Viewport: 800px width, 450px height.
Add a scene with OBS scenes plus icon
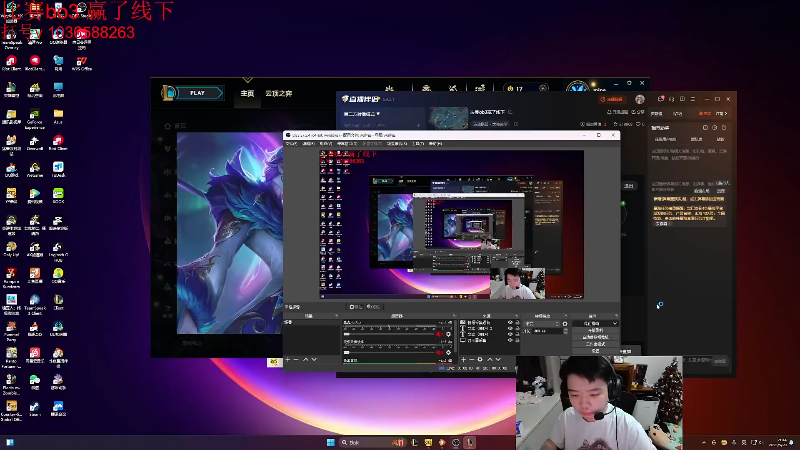pos(288,359)
